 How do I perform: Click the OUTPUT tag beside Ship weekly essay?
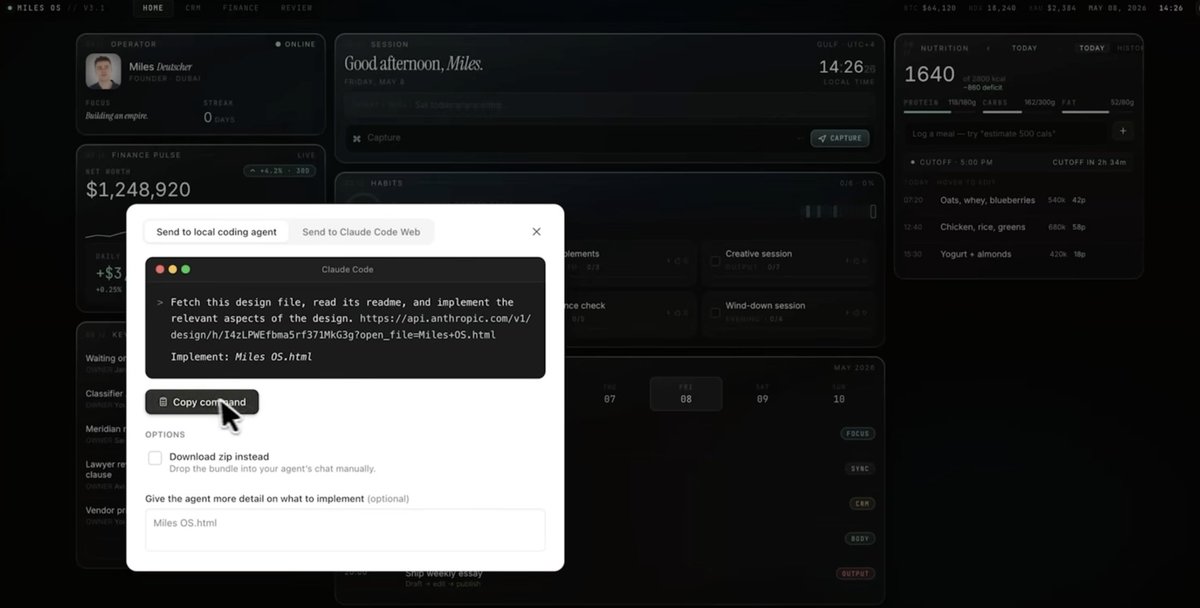pyautogui.click(x=856, y=574)
